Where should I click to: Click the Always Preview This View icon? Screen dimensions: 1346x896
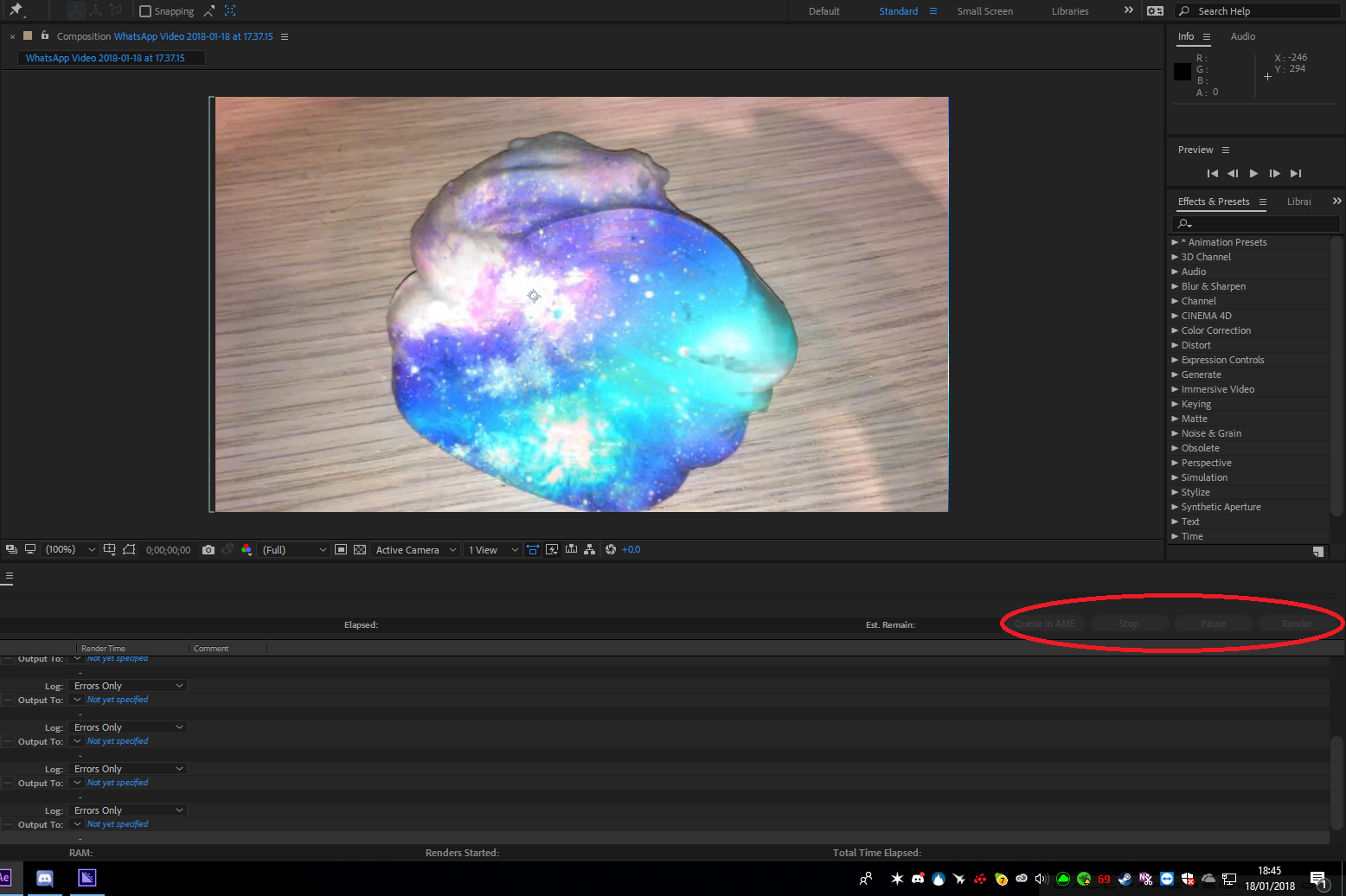[x=11, y=549]
